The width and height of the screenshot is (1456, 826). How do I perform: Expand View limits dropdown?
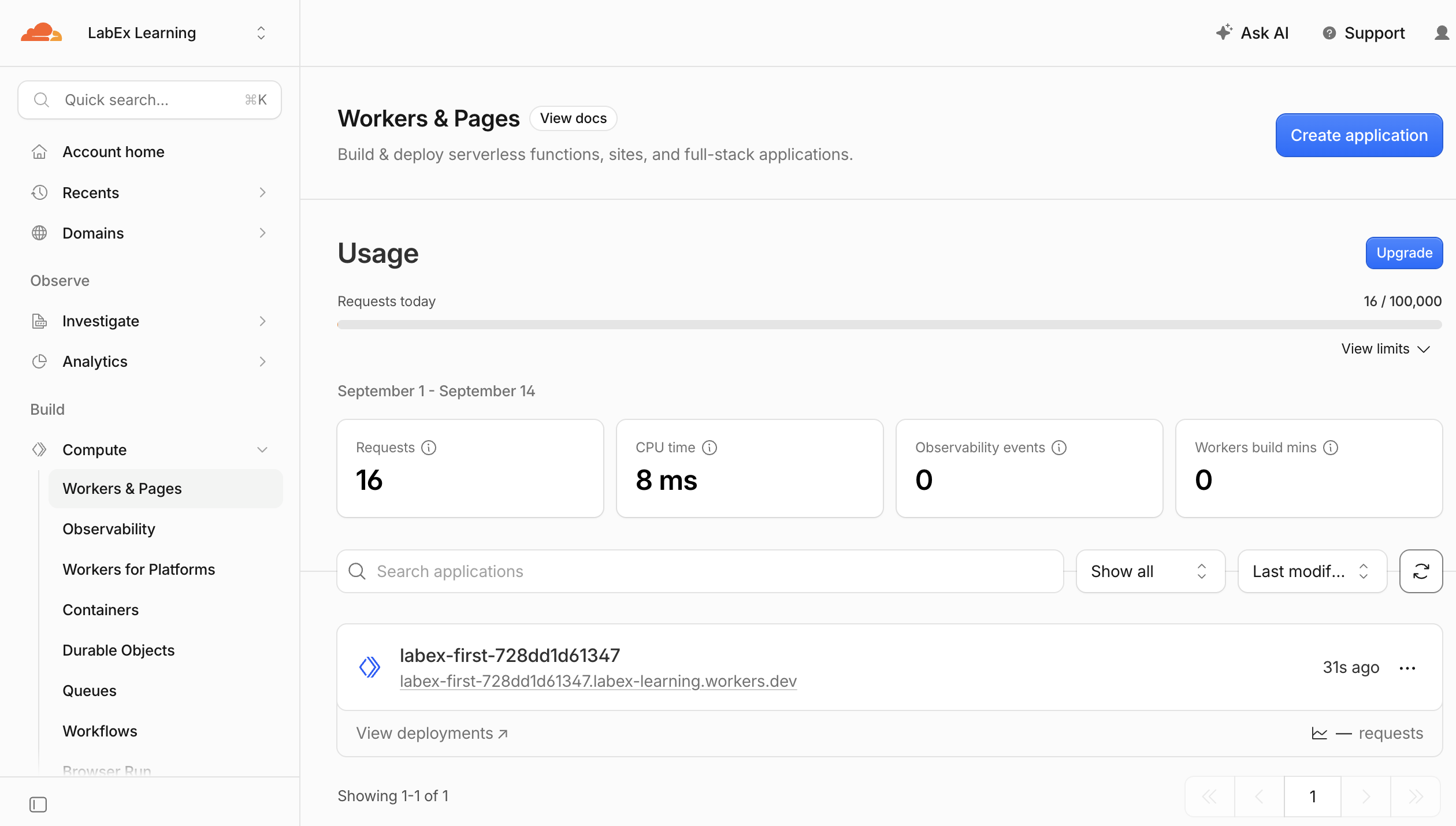coord(1385,349)
